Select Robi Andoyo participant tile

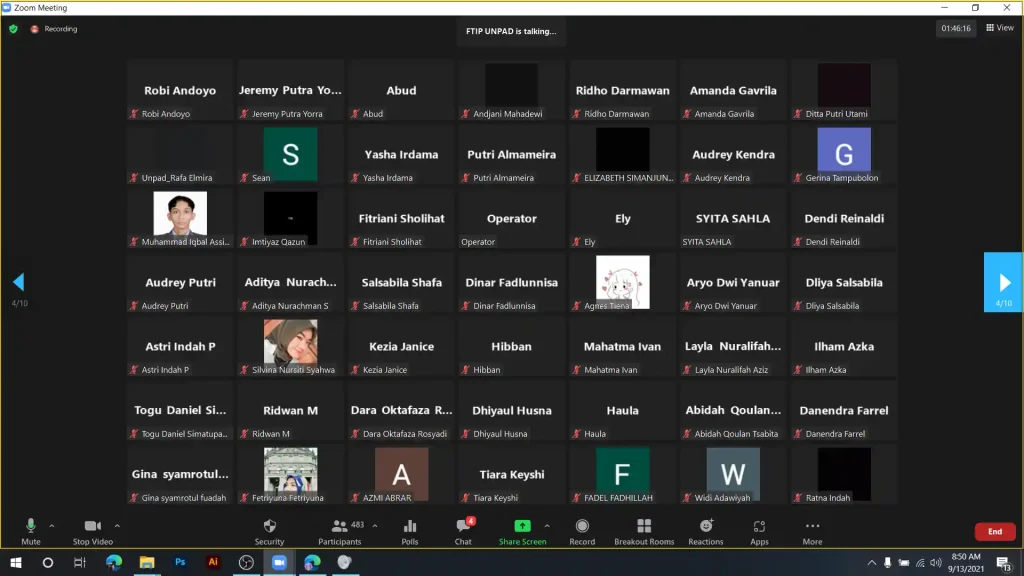coord(180,91)
